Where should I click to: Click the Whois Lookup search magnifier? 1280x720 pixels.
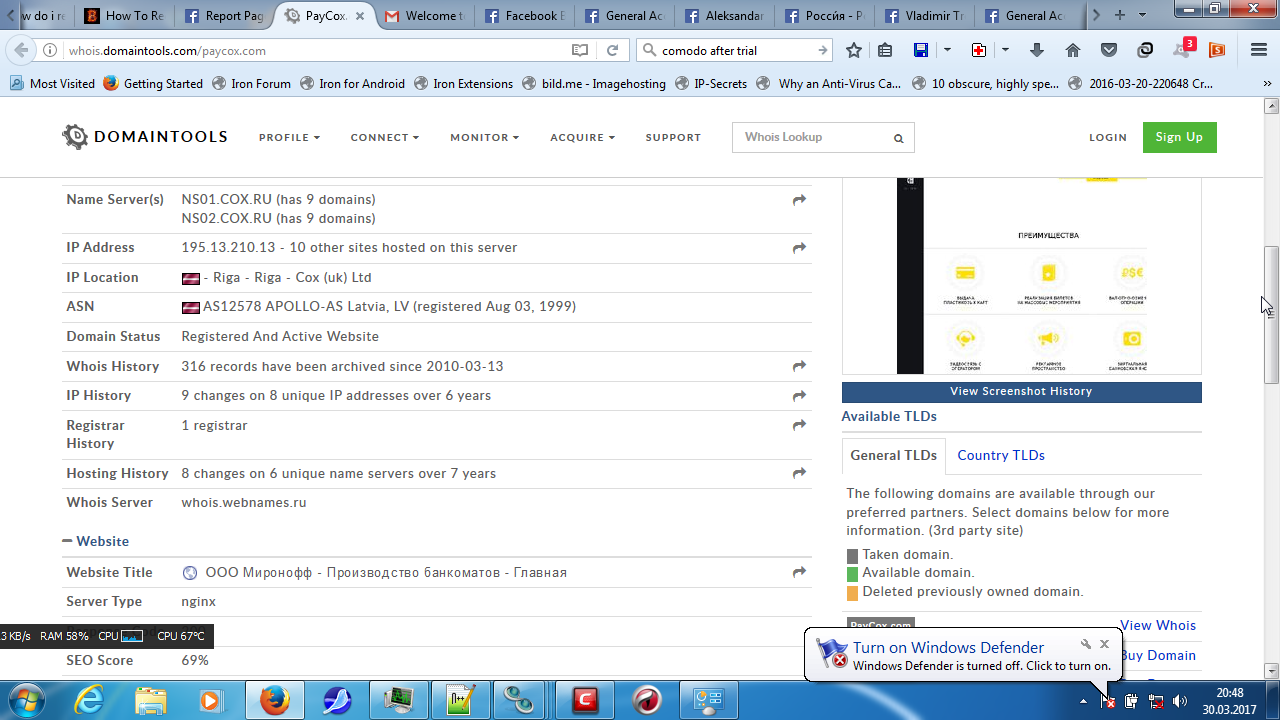pos(899,139)
